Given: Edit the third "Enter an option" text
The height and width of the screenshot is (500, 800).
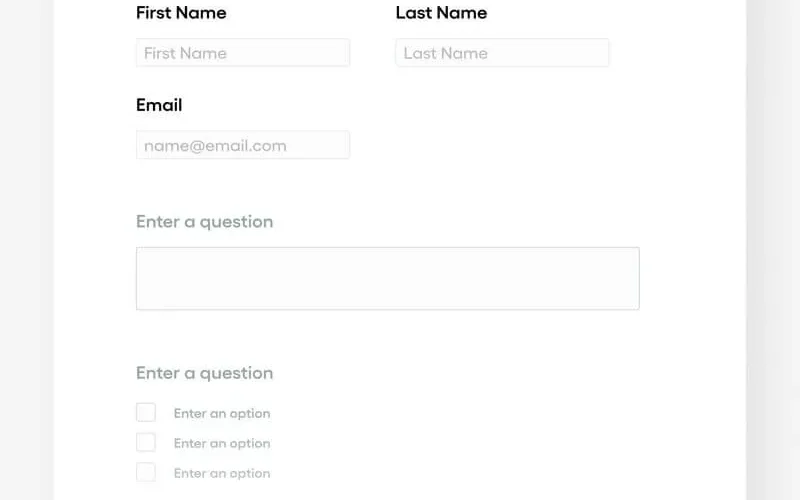Looking at the screenshot, I should click(222, 474).
